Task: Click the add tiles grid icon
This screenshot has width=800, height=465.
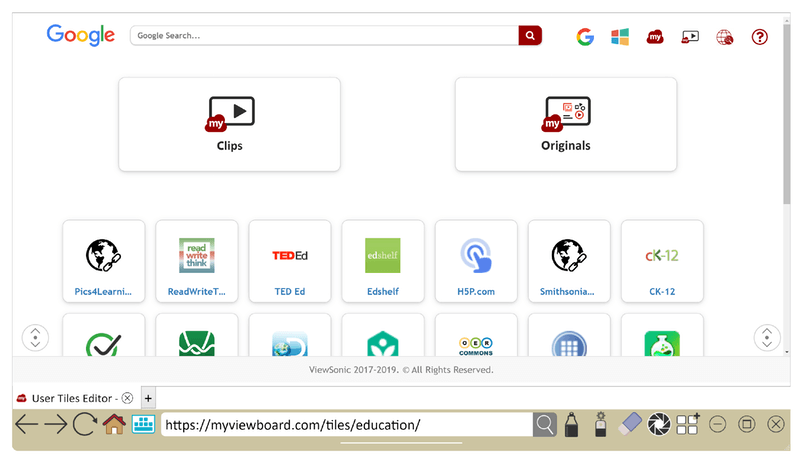Action: click(688, 424)
